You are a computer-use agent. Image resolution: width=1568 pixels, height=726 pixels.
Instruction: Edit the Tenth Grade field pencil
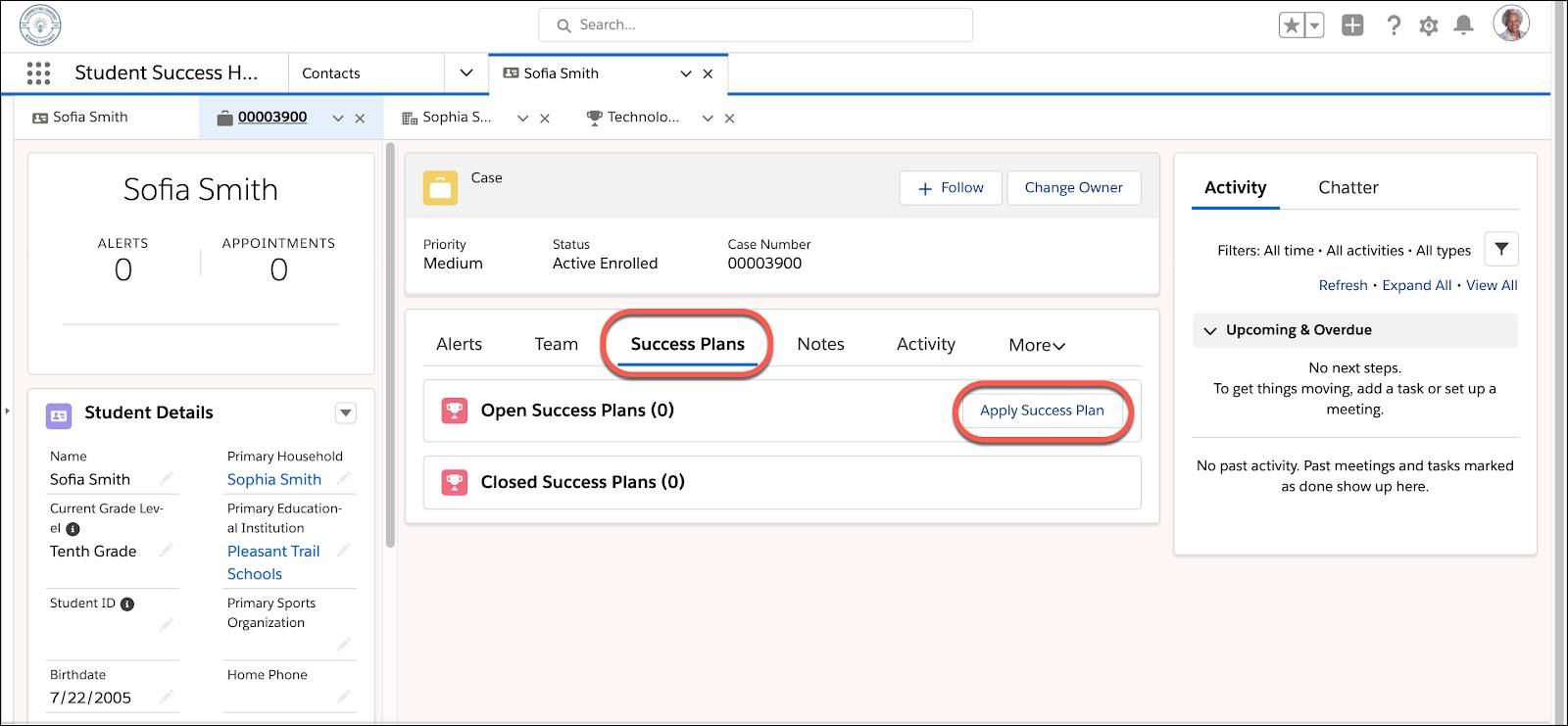[167, 551]
